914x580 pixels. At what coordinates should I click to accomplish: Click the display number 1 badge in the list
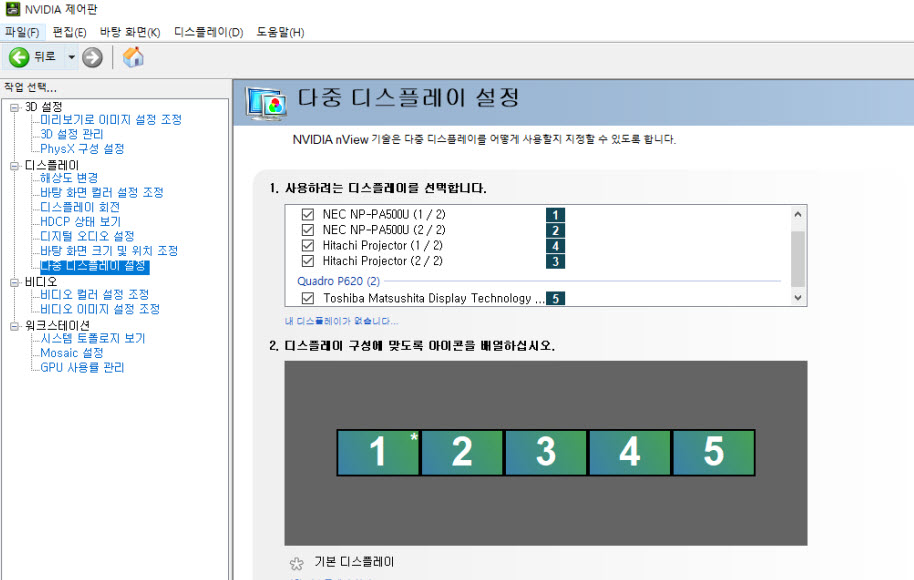(x=556, y=215)
